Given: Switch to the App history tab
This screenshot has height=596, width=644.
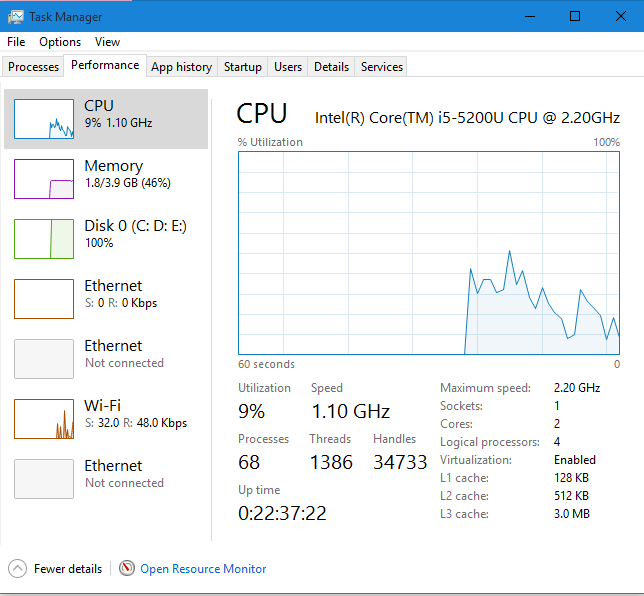Looking at the screenshot, I should 182,67.
